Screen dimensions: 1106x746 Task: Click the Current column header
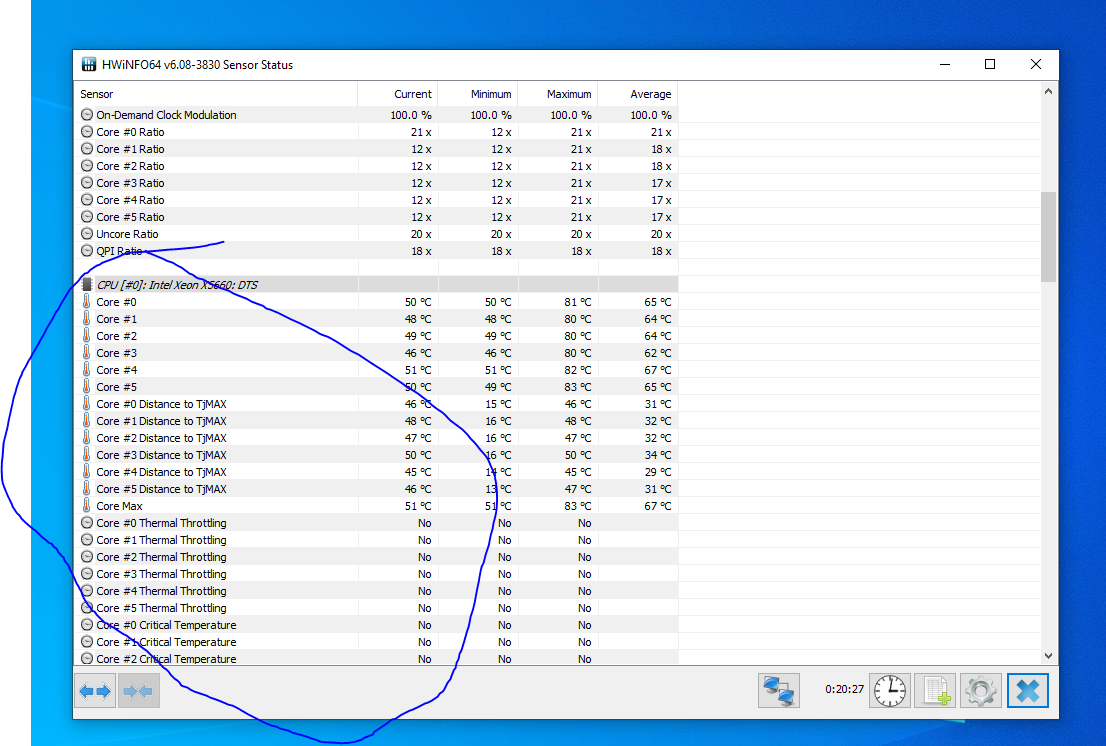398,94
